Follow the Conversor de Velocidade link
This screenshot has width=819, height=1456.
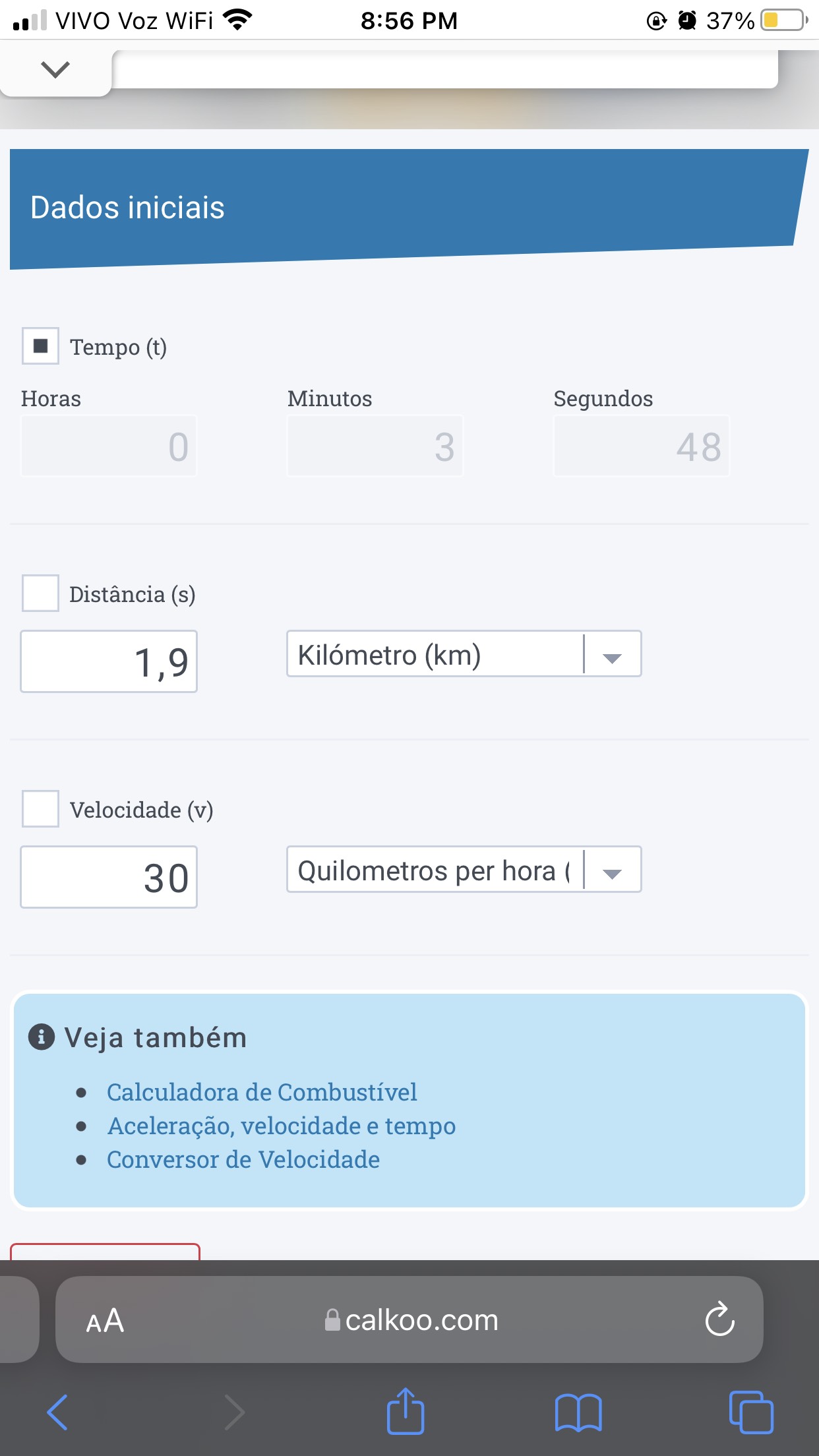tap(243, 1159)
